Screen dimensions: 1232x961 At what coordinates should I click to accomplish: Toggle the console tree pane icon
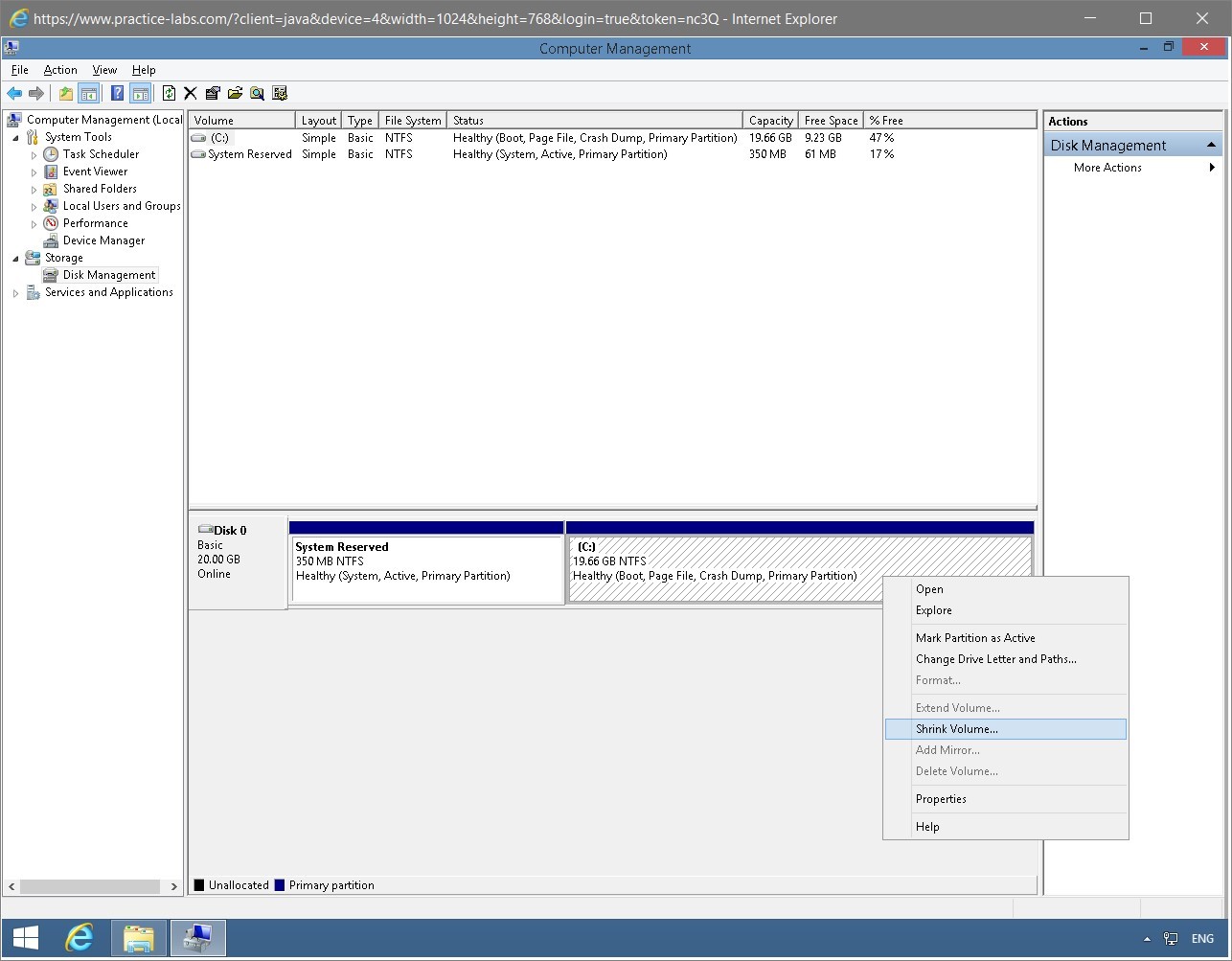[x=88, y=93]
